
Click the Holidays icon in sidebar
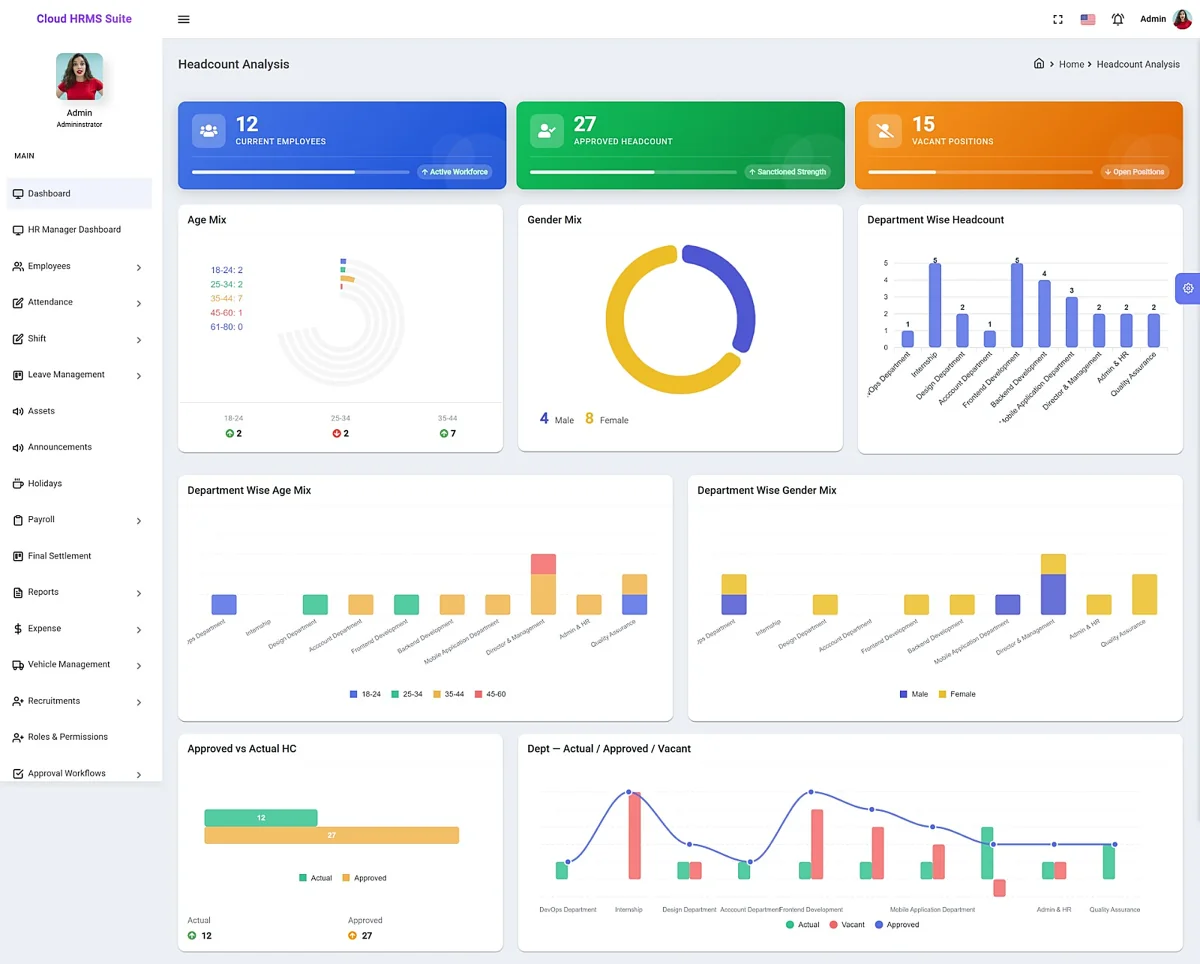click(18, 484)
